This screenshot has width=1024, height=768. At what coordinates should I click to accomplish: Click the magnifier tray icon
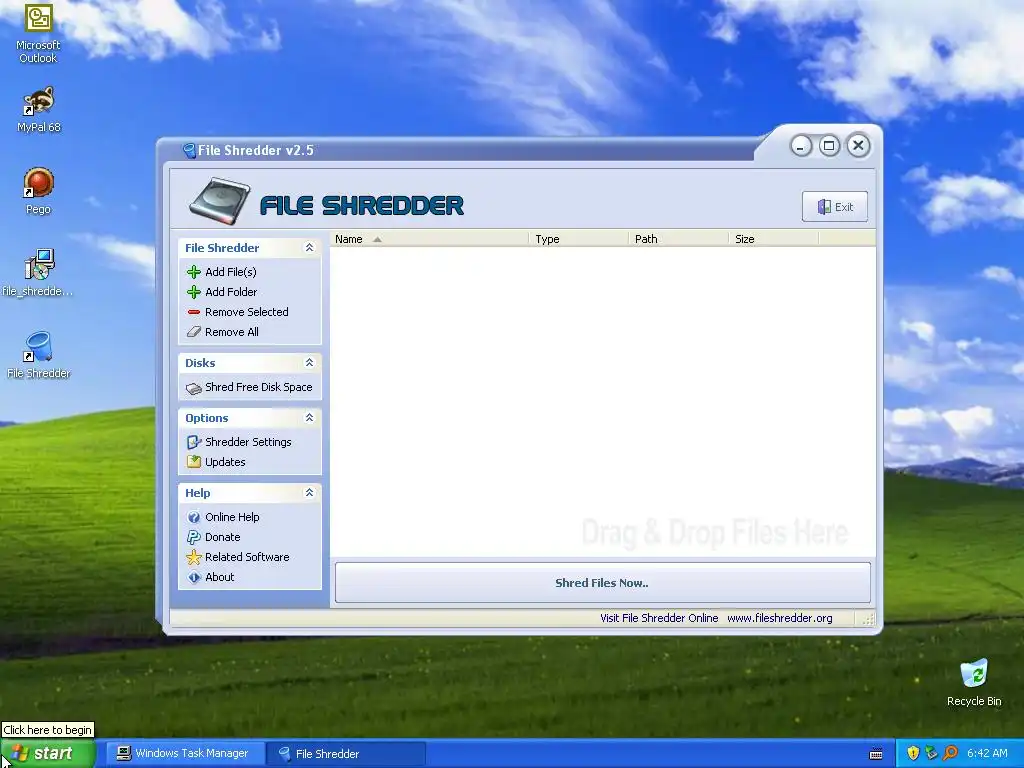coord(950,753)
